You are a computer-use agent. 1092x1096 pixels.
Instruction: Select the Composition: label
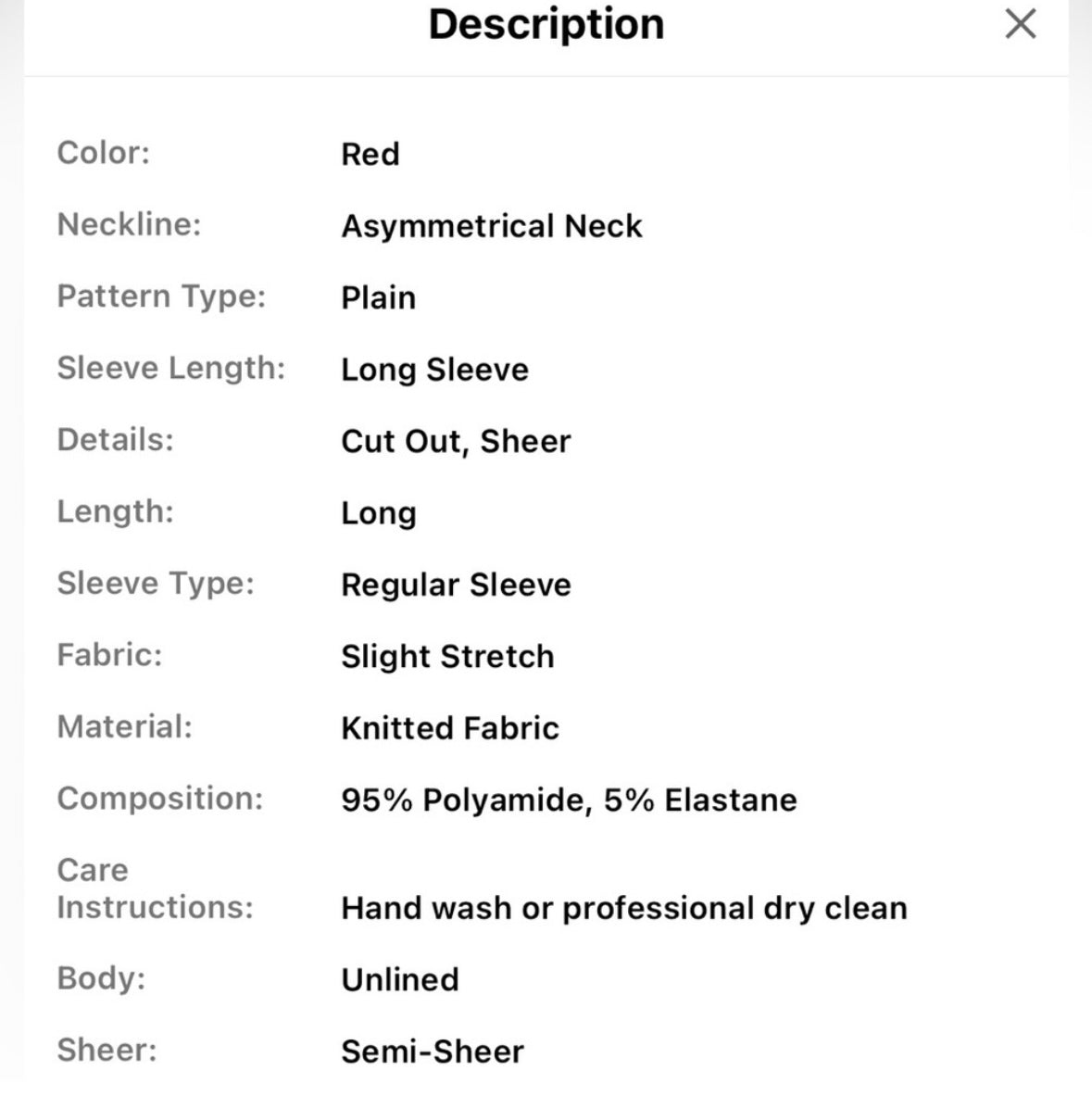coord(160,799)
